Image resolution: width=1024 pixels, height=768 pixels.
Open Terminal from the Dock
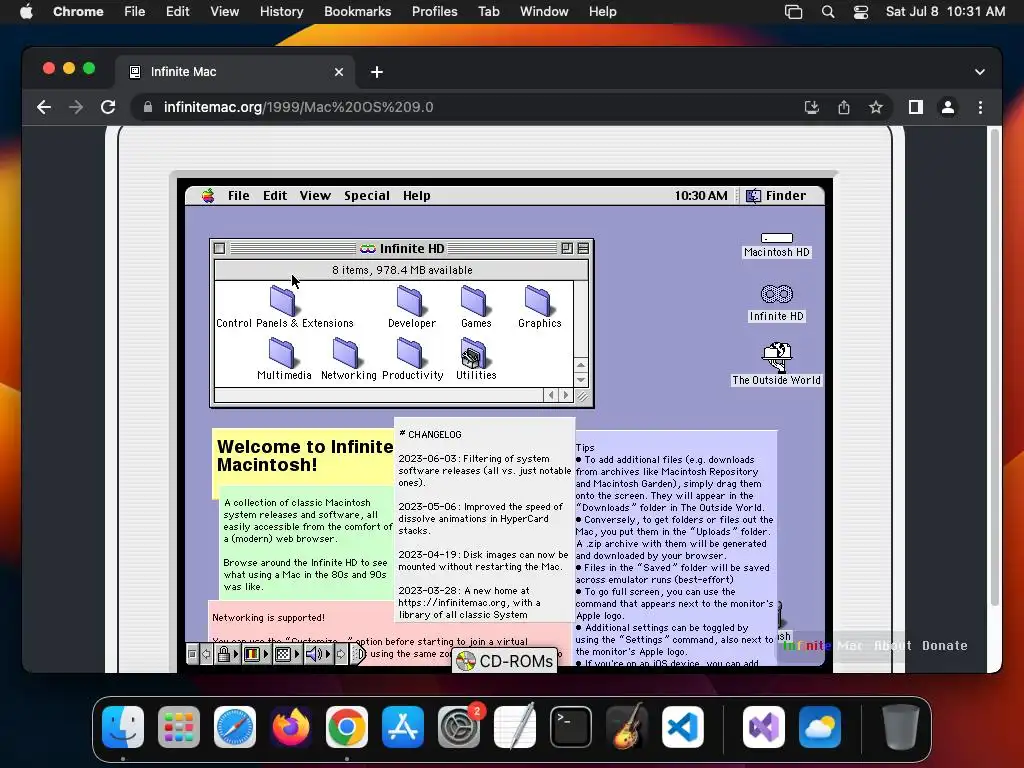pos(571,727)
